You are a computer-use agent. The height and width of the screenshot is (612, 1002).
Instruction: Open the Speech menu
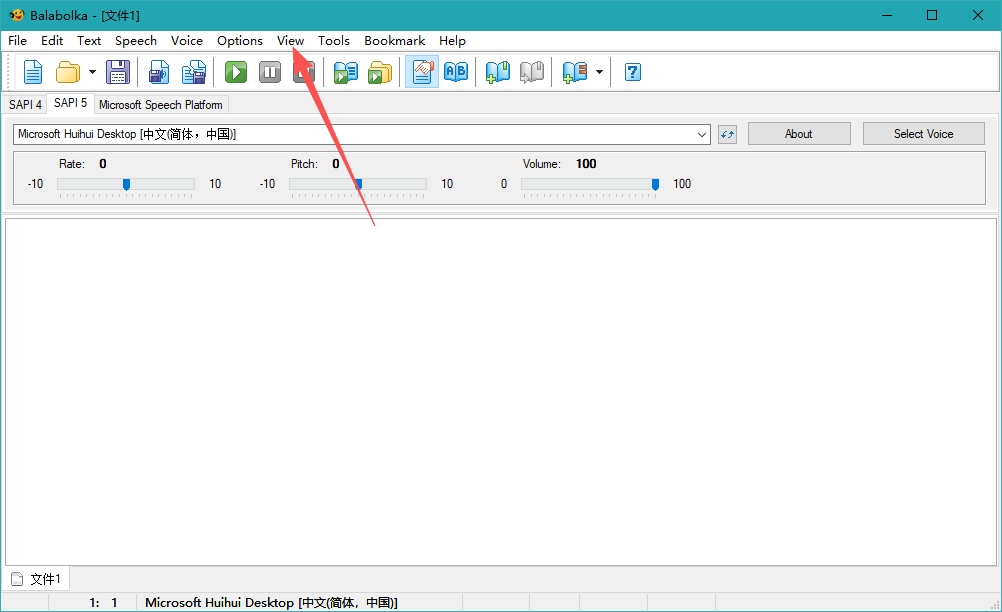[x=135, y=41]
